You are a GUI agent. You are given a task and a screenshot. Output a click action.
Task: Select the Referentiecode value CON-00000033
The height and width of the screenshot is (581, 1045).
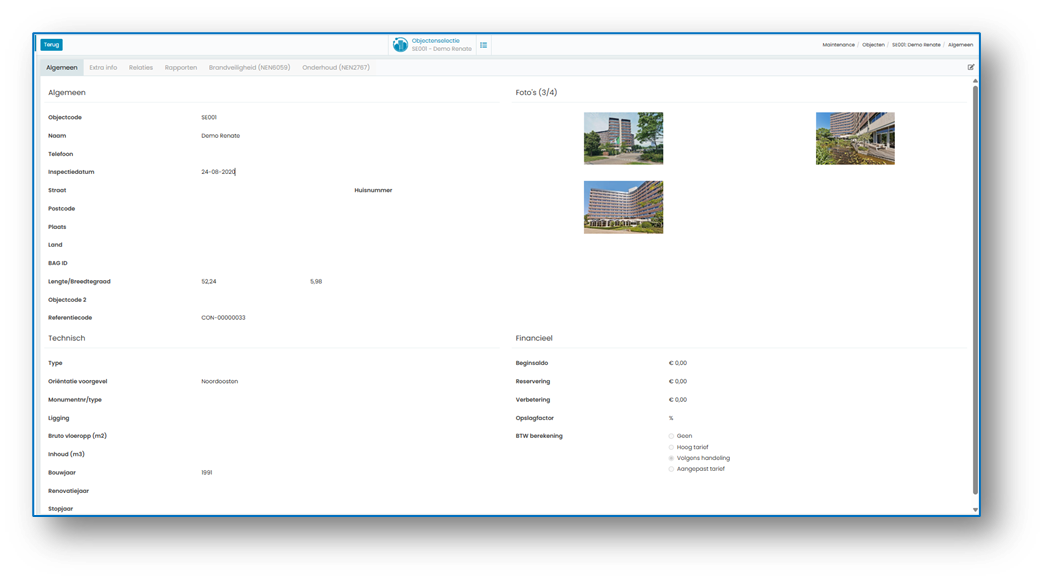coord(223,318)
